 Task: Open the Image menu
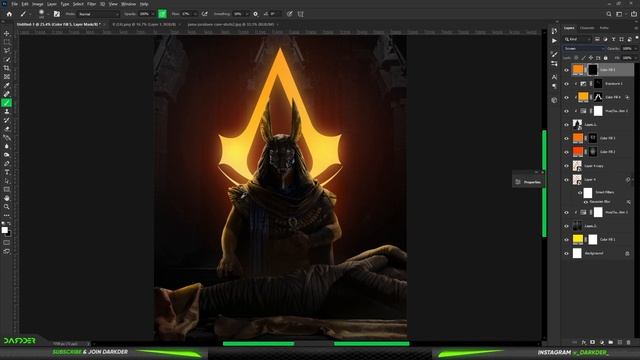click(38, 4)
